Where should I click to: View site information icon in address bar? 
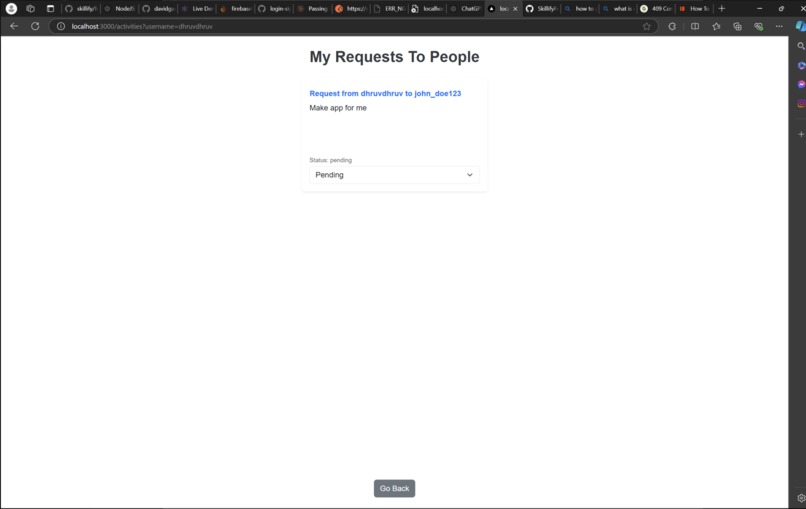click(x=61, y=26)
